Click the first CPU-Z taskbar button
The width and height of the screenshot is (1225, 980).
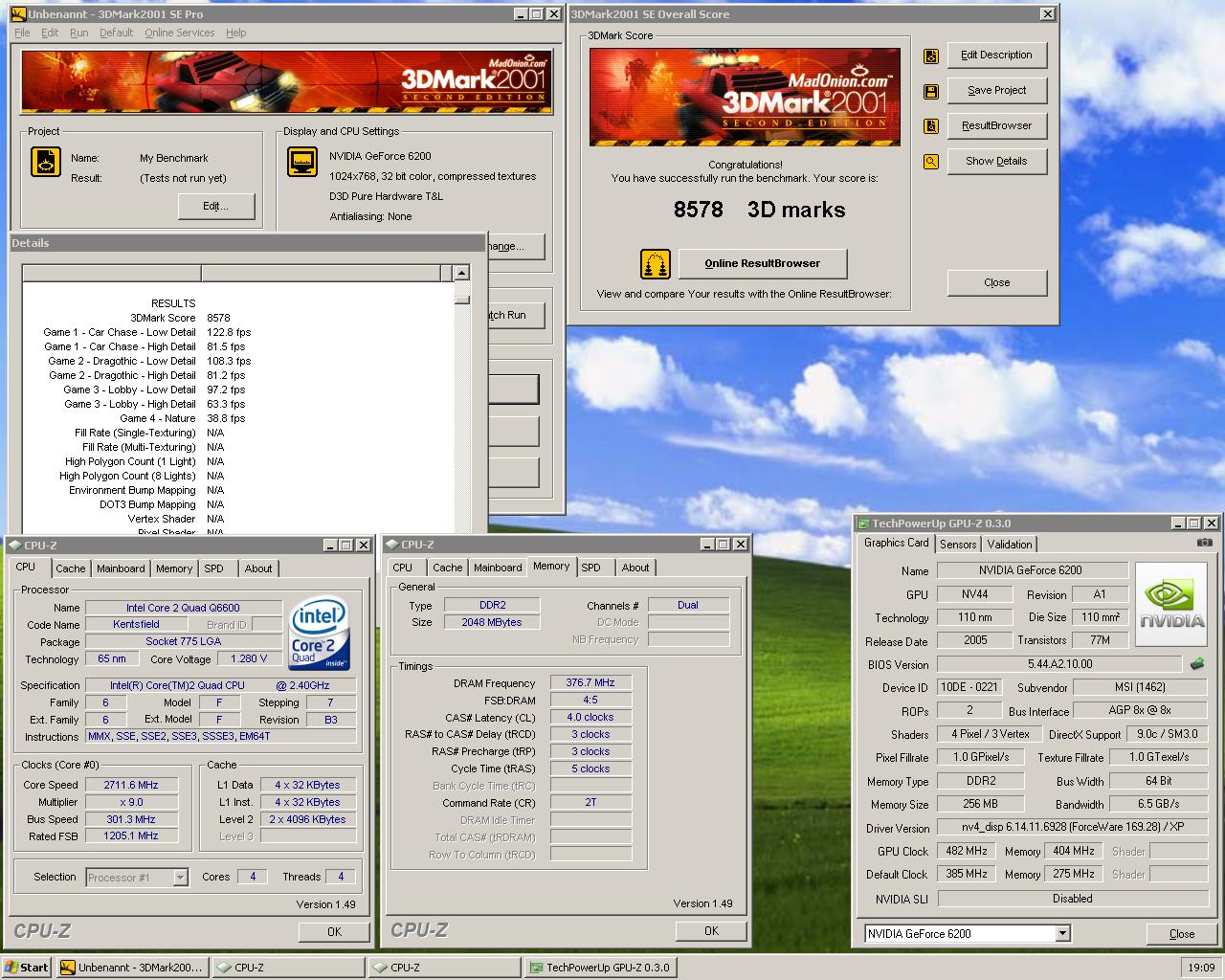[288, 968]
